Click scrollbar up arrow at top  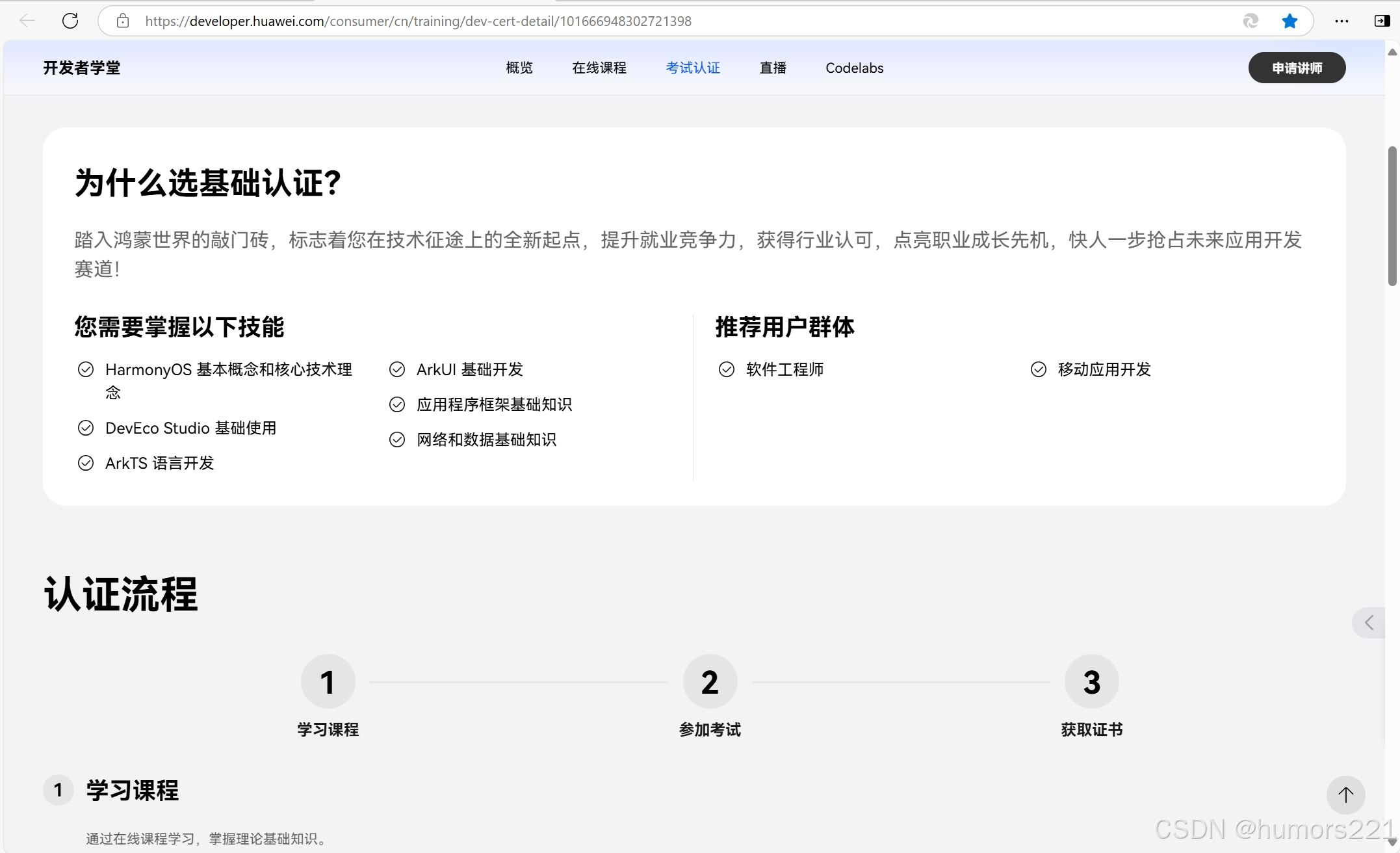coord(1392,52)
